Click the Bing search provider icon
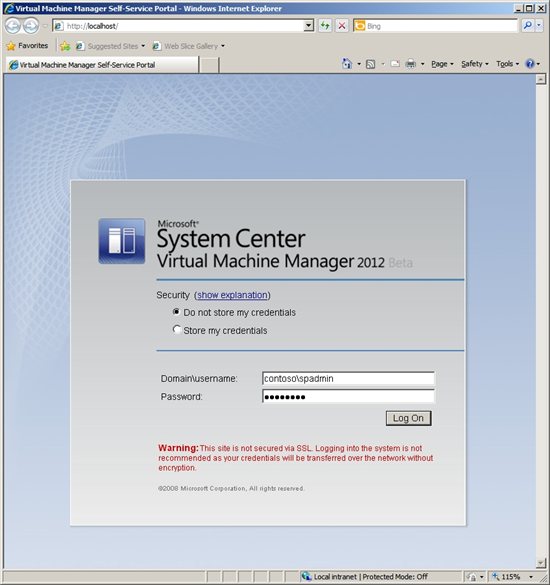Image resolution: width=550 pixels, height=585 pixels. point(360,26)
